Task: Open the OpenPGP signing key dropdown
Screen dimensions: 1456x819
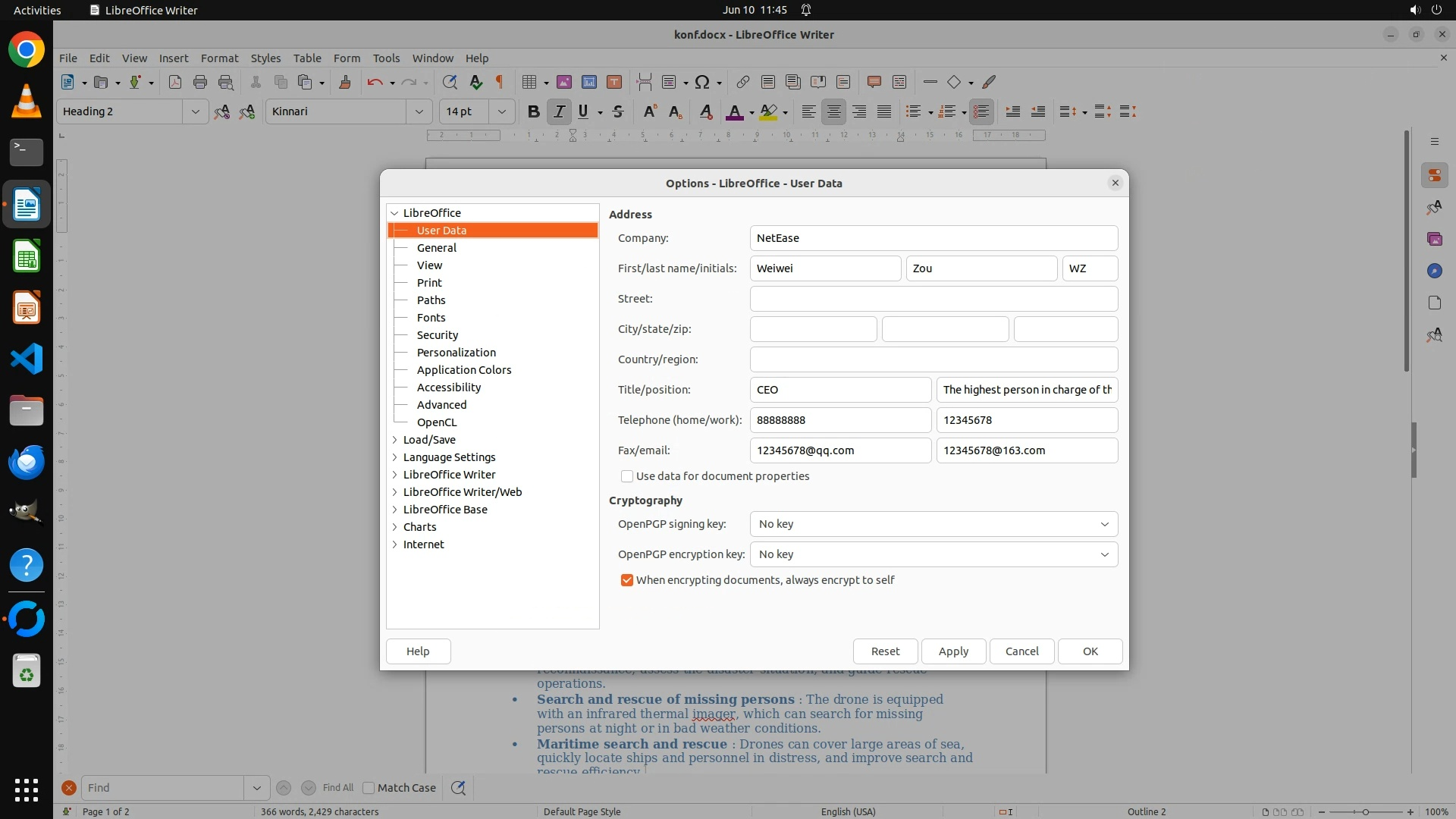Action: point(933,524)
